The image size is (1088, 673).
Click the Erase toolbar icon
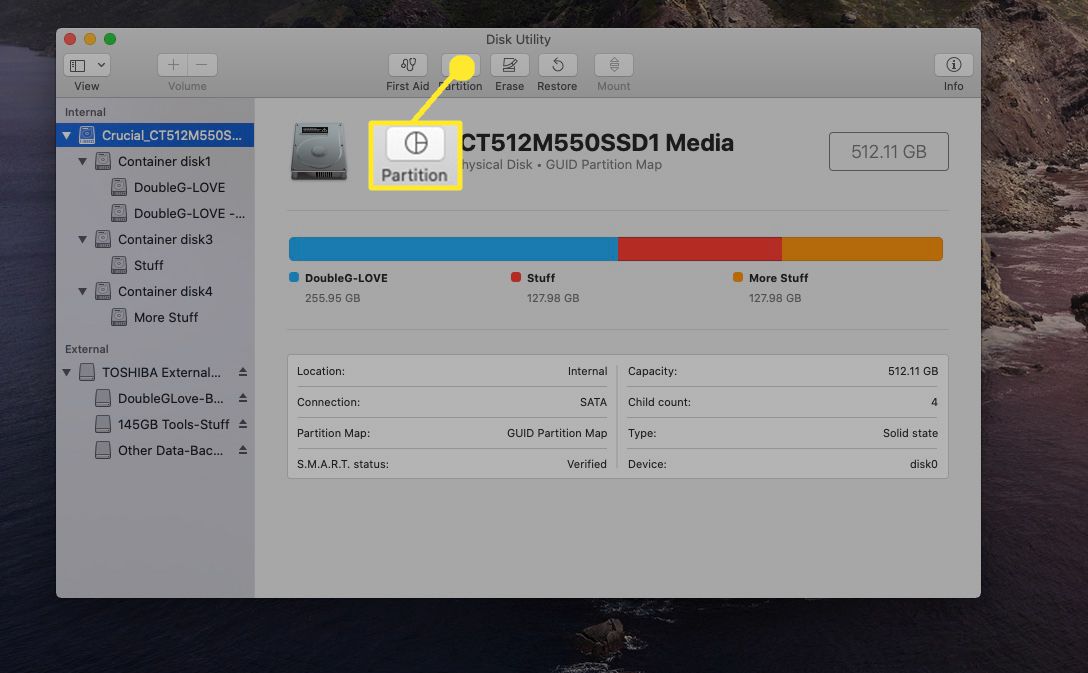click(509, 65)
